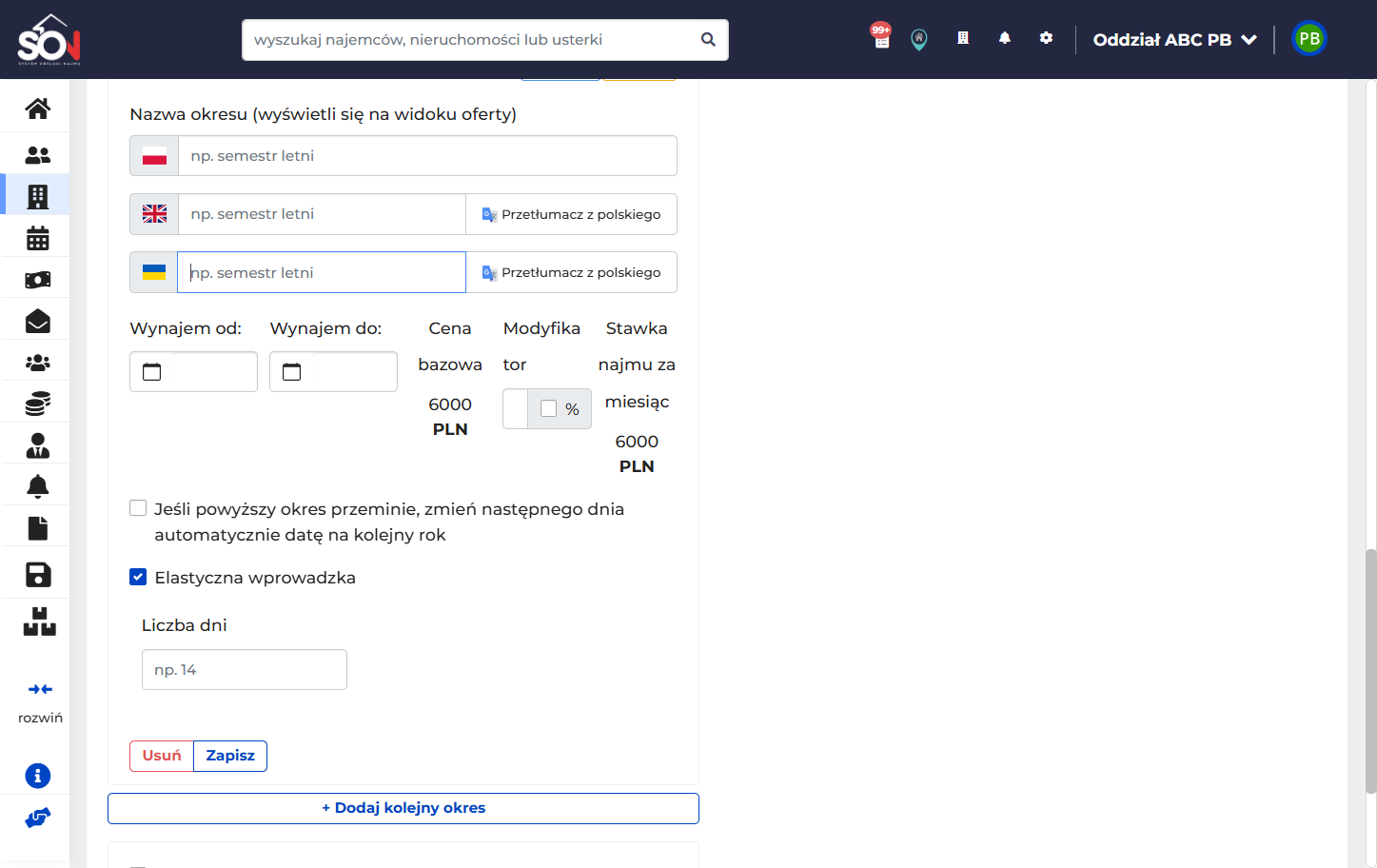
Task: Open the document file sidebar icon
Action: point(38,528)
